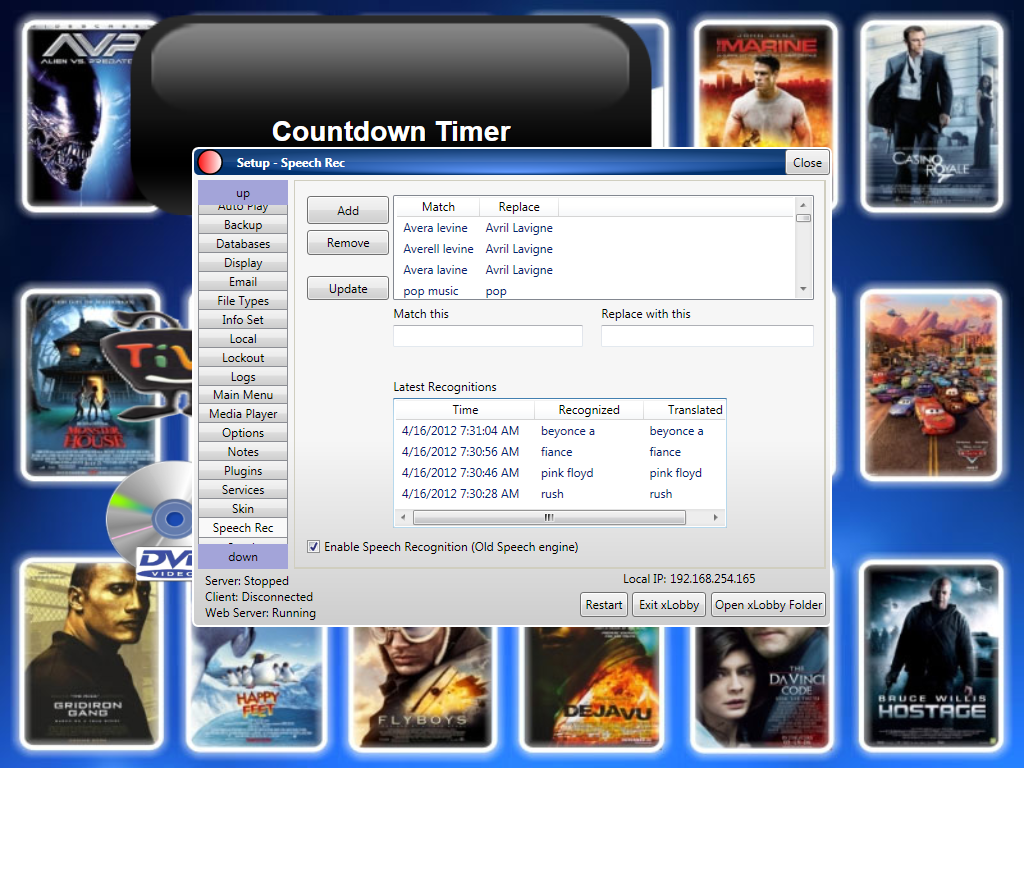Viewport: 1024px width, 873px height.
Task: Select the 7:30:28 AM 'rush' recognition row
Action: coord(560,494)
